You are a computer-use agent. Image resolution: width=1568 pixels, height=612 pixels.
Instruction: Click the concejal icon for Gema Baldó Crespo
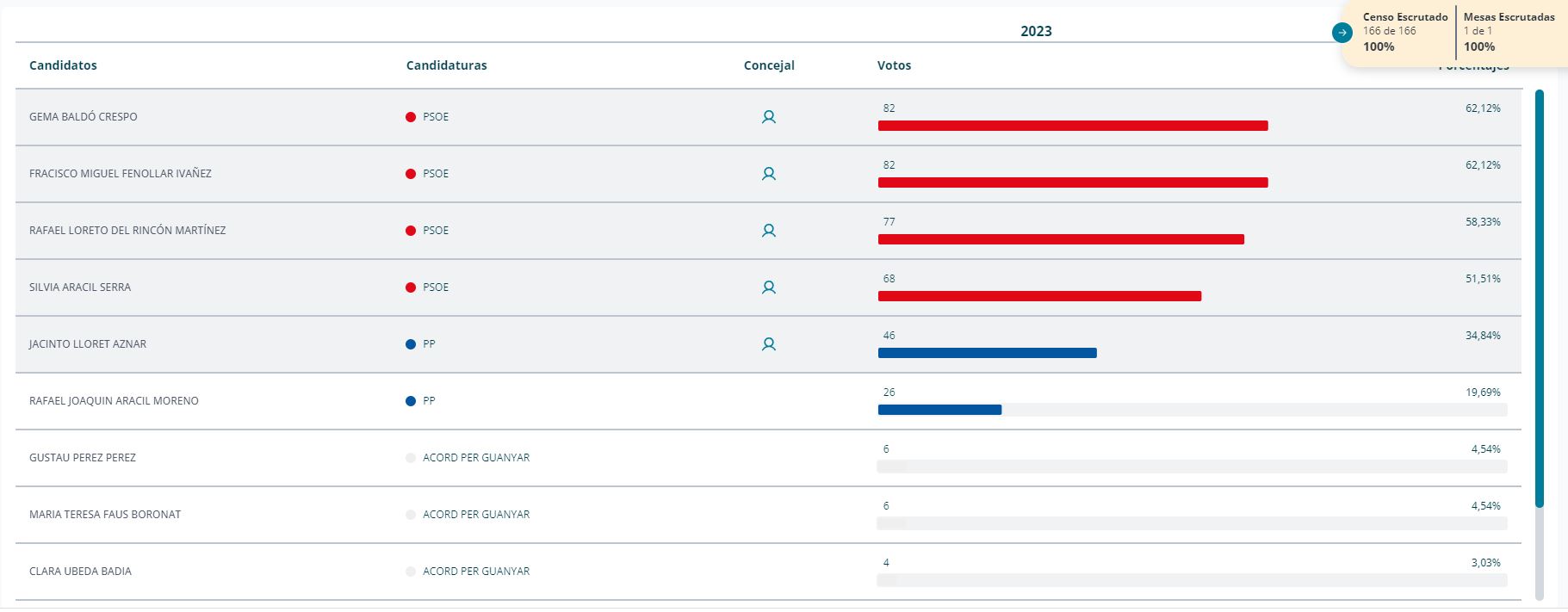769,117
